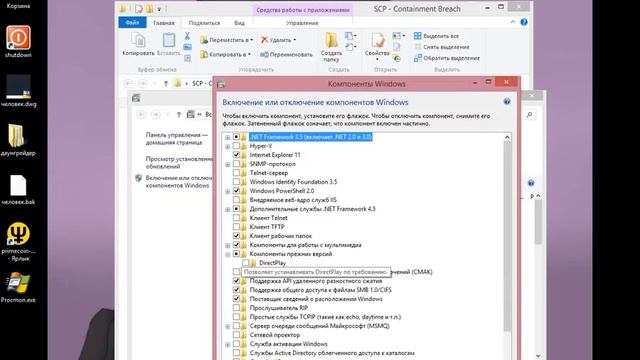This screenshot has width=640, height=360.
Task: Expand the .NET Framework 3.5 node
Action: (x=228, y=137)
